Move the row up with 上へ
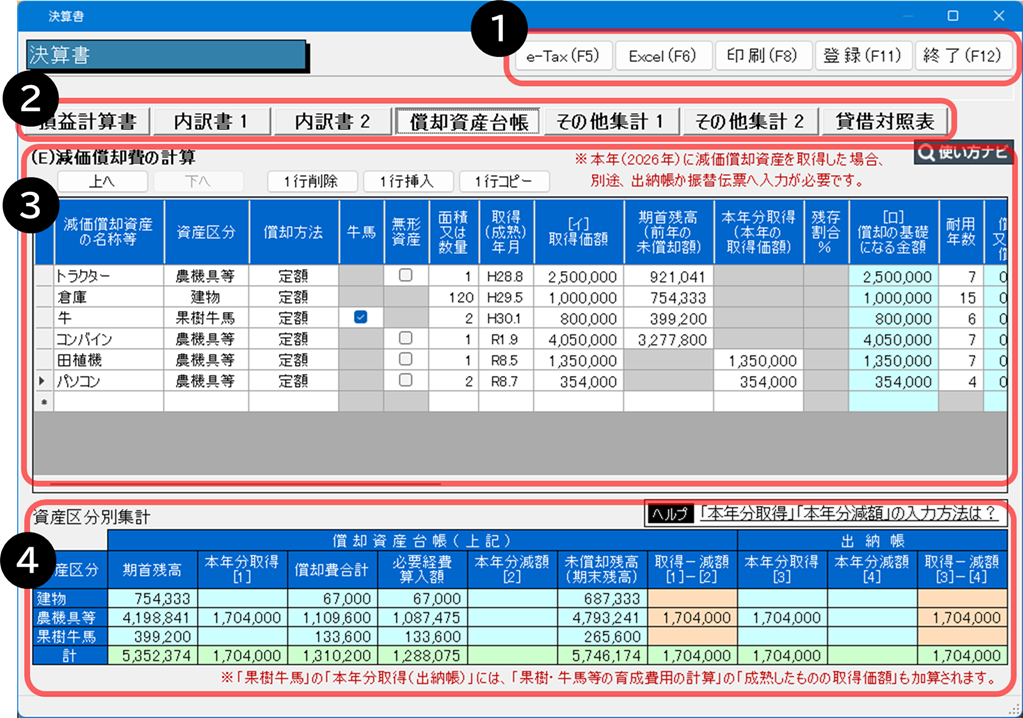 click(x=103, y=181)
